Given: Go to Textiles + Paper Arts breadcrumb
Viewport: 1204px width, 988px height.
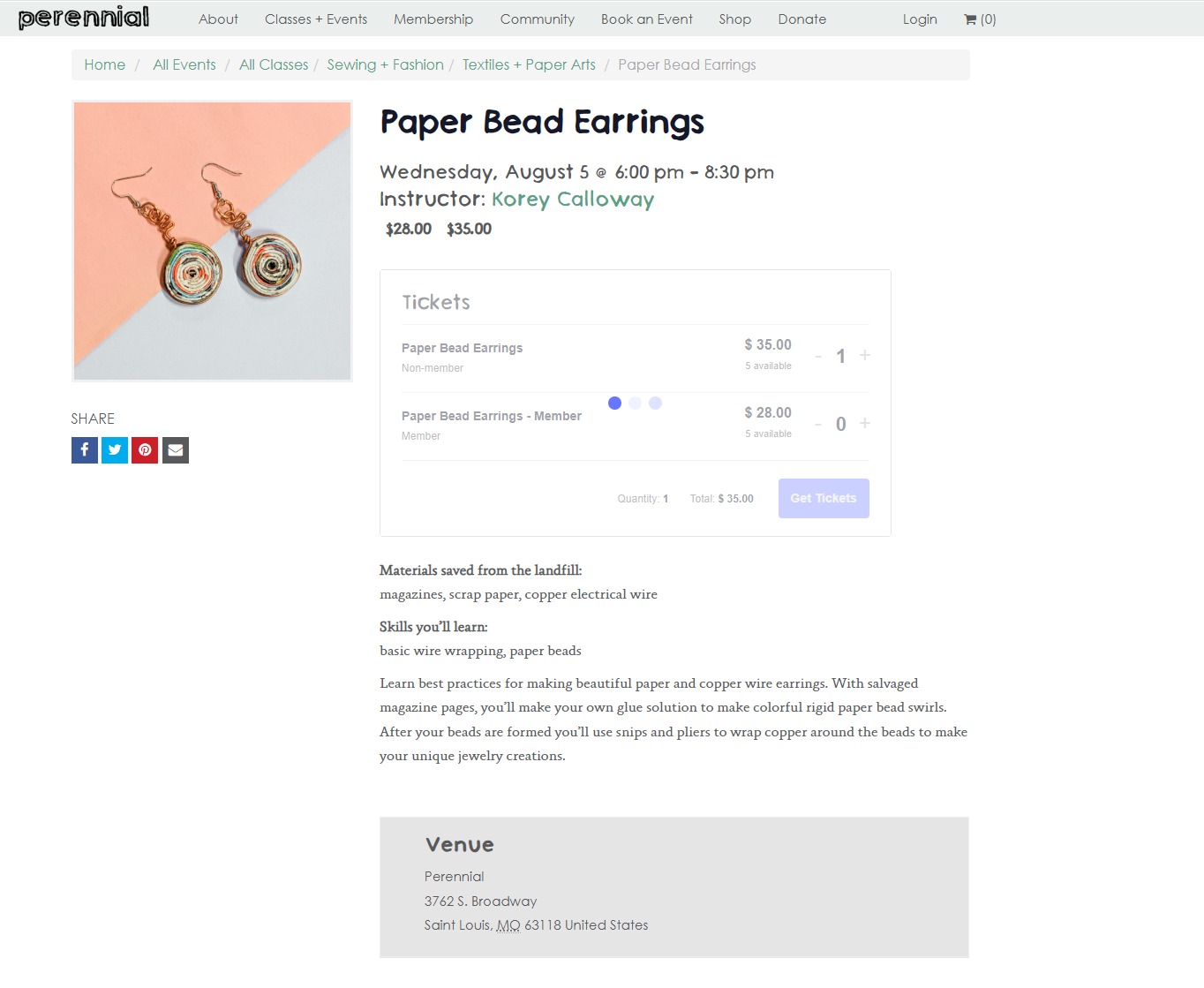Looking at the screenshot, I should [x=529, y=64].
